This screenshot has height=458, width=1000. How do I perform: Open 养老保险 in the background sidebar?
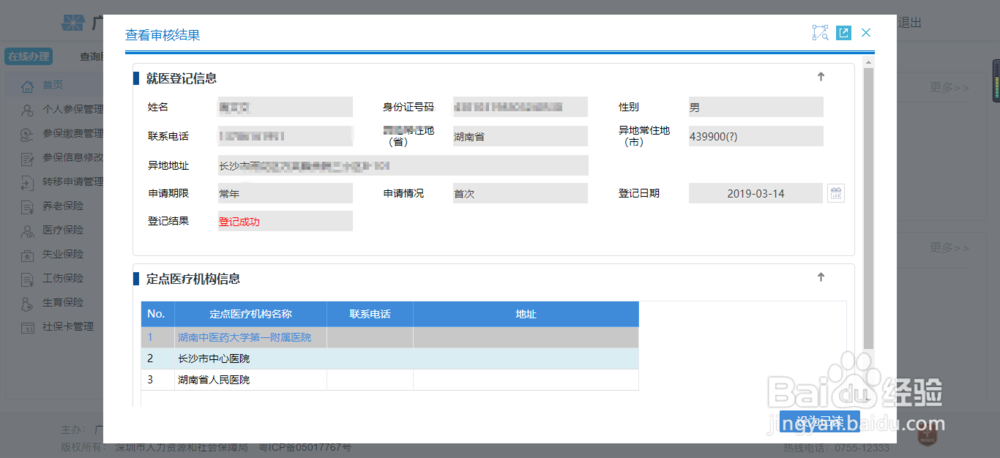[62, 206]
